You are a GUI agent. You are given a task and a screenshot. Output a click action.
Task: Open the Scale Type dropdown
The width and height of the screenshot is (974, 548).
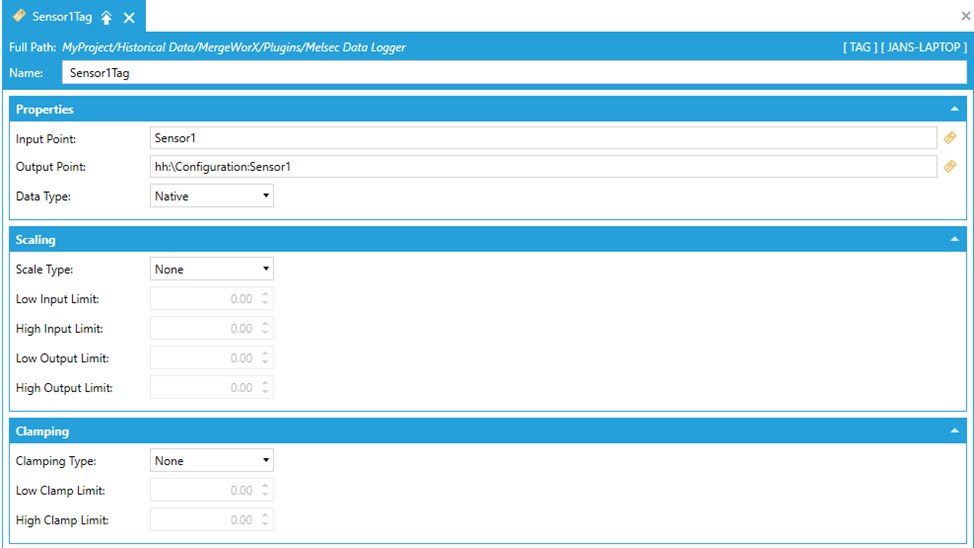pyautogui.click(x=211, y=269)
